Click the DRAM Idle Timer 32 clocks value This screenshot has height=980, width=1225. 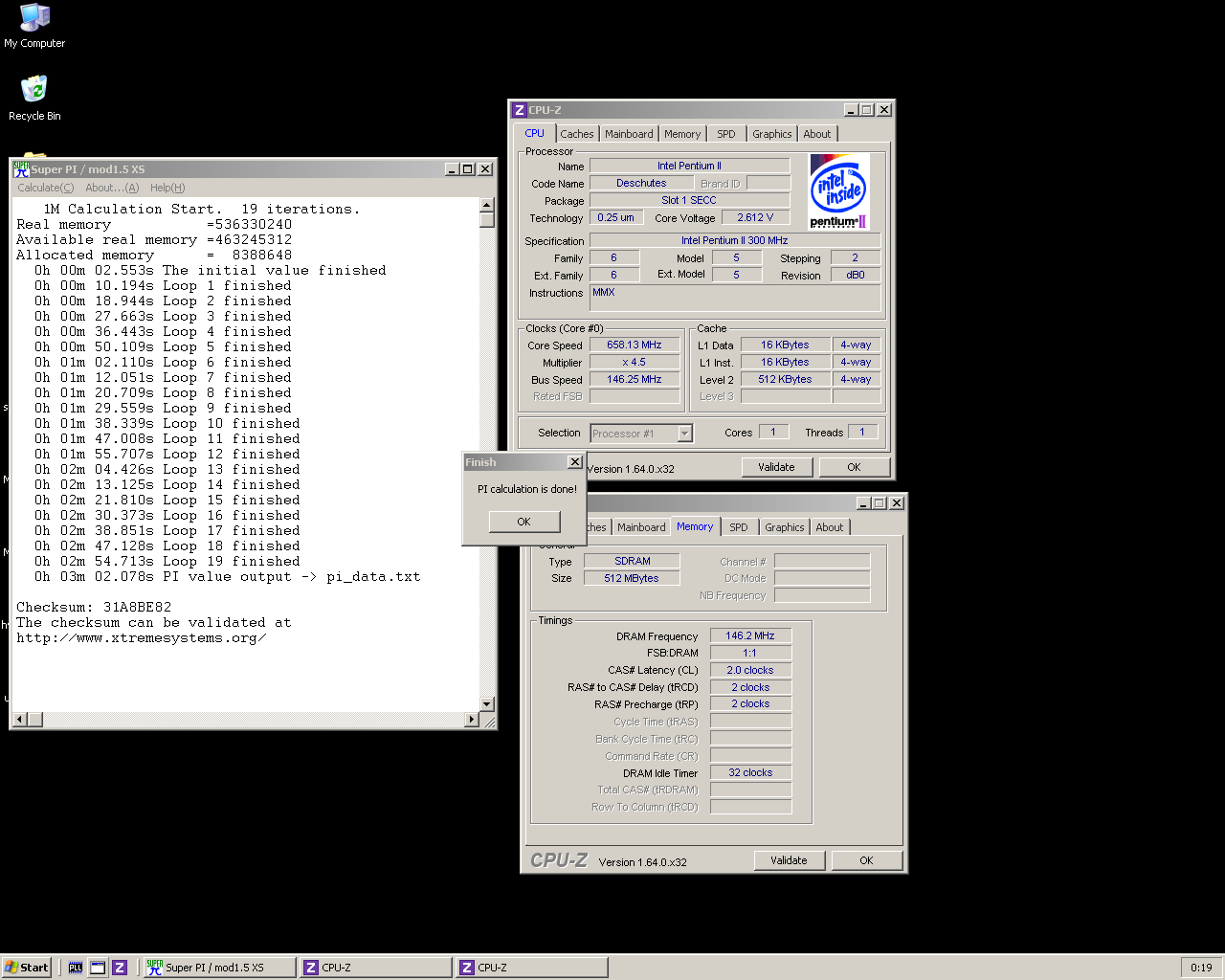click(x=750, y=772)
